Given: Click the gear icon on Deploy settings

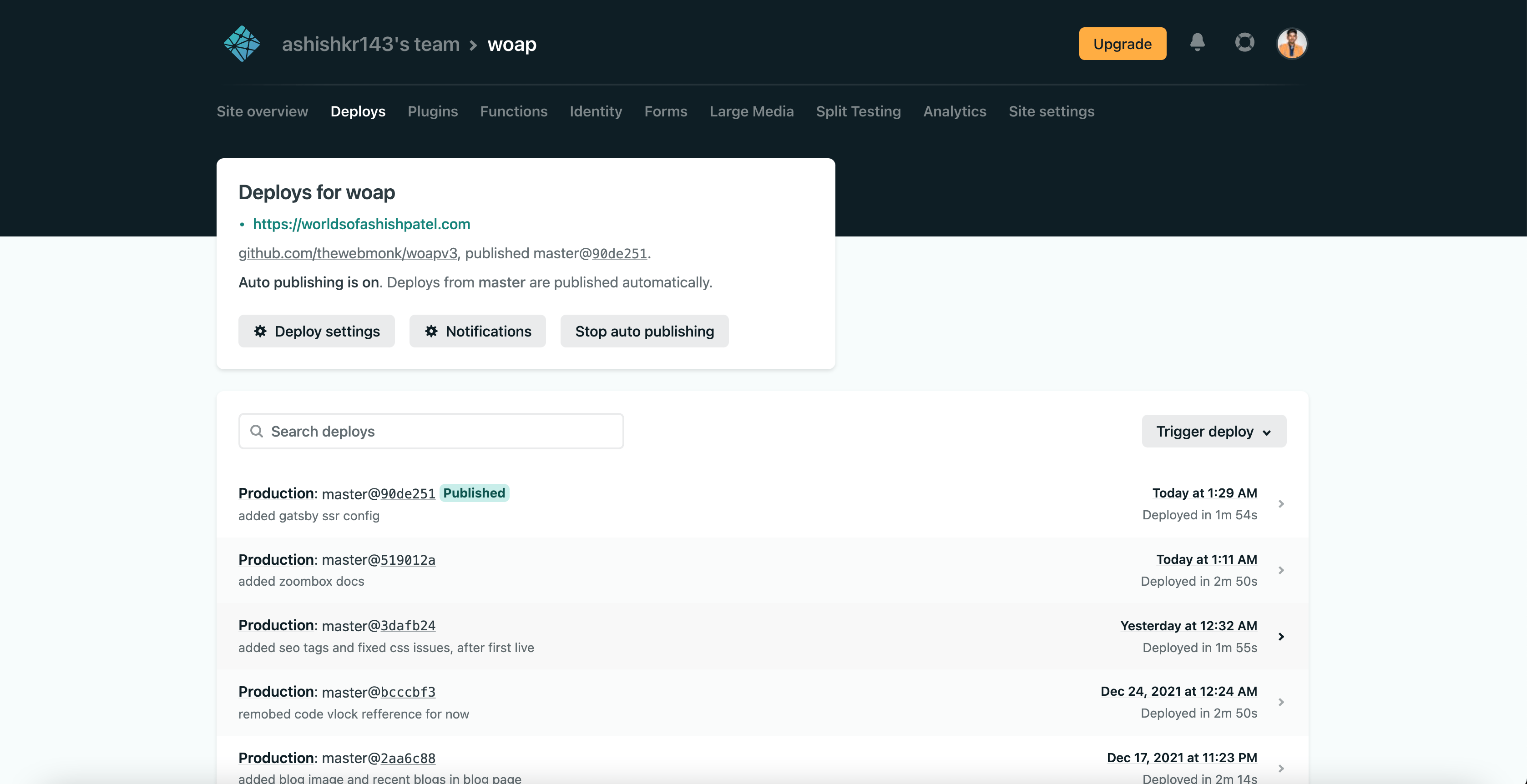Looking at the screenshot, I should point(260,331).
